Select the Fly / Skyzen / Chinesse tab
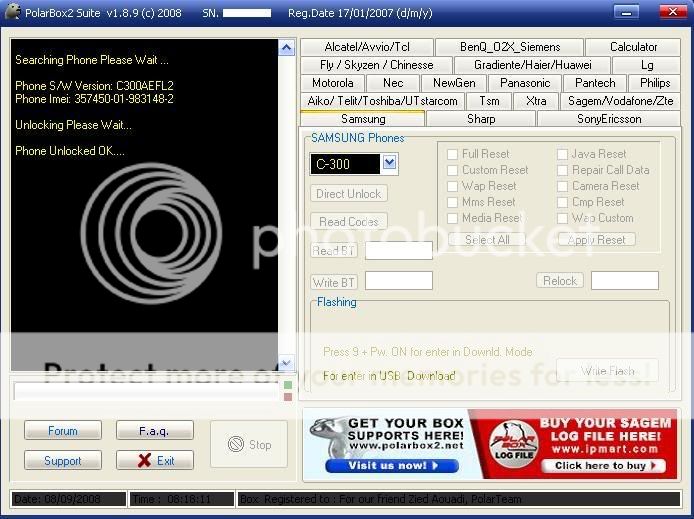The width and height of the screenshot is (694, 519). click(376, 65)
